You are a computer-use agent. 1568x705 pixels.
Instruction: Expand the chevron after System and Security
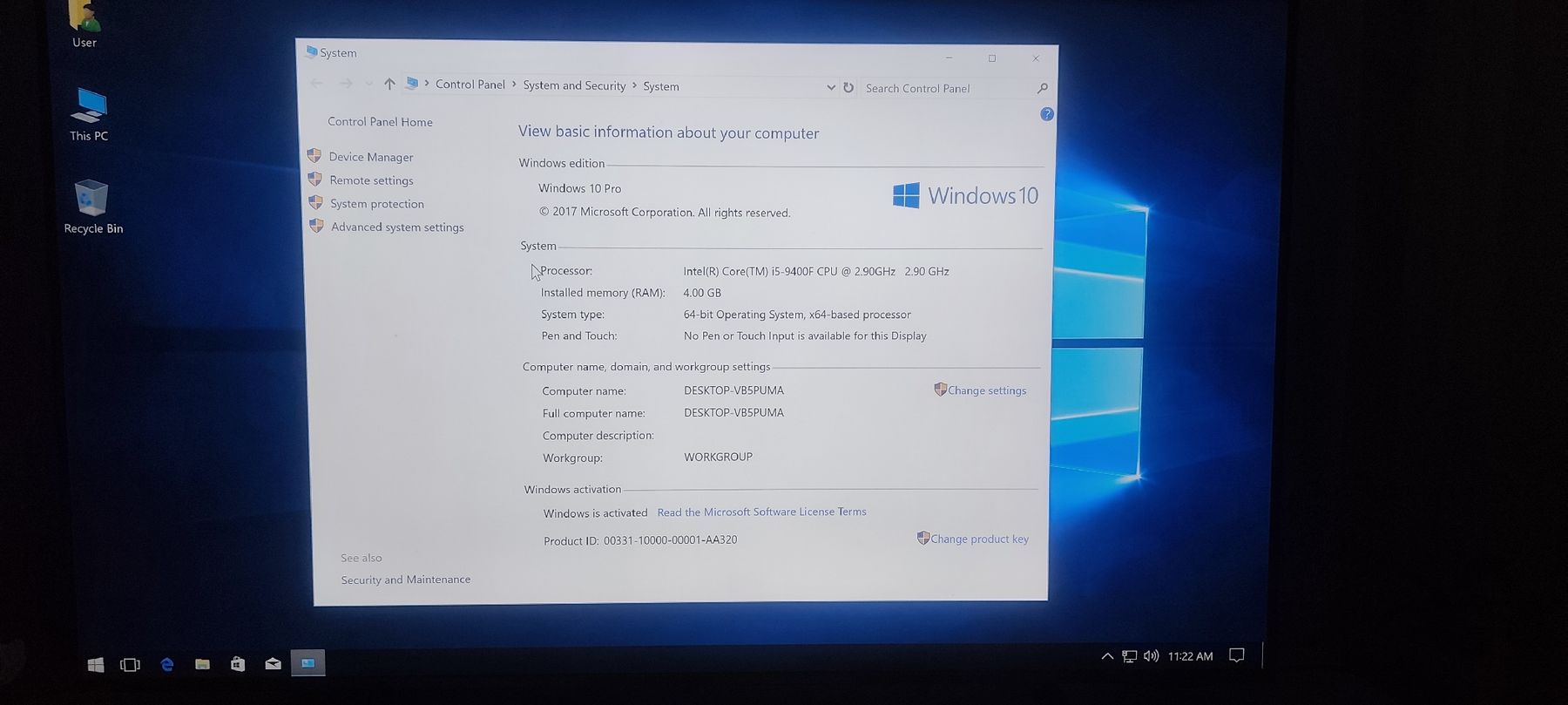point(634,85)
